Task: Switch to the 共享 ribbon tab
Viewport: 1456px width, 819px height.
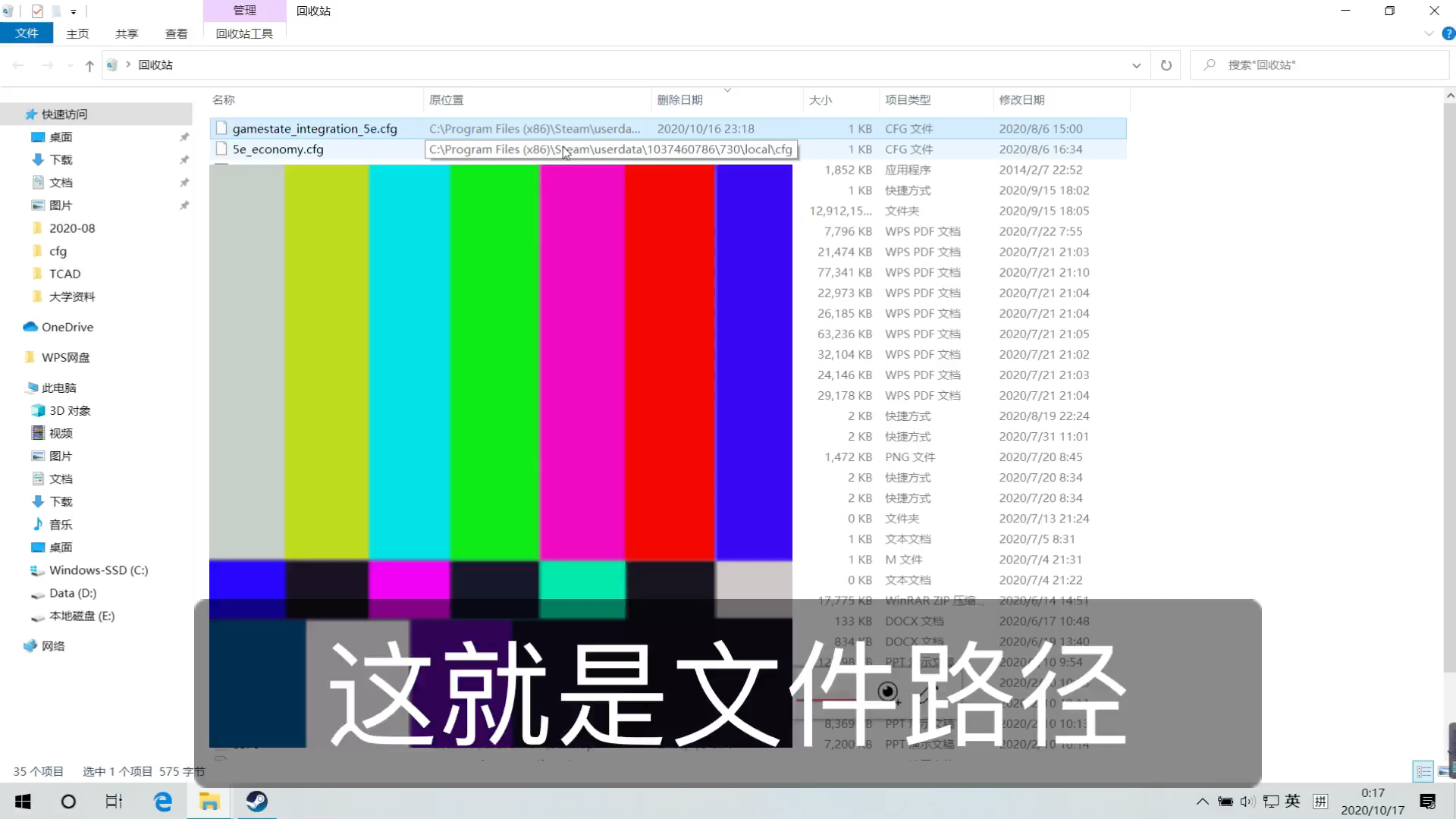Action: pyautogui.click(x=127, y=33)
